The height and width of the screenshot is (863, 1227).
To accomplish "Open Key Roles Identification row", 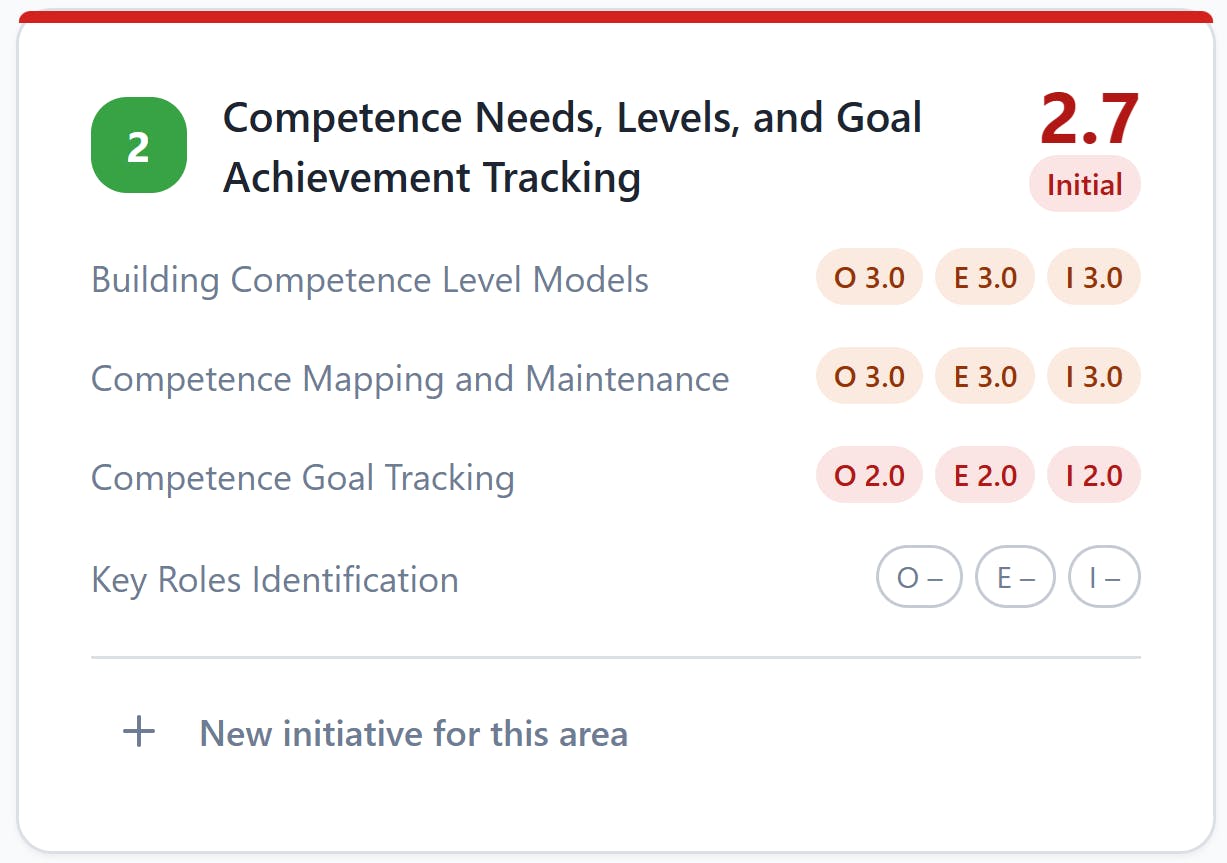I will tap(616, 578).
